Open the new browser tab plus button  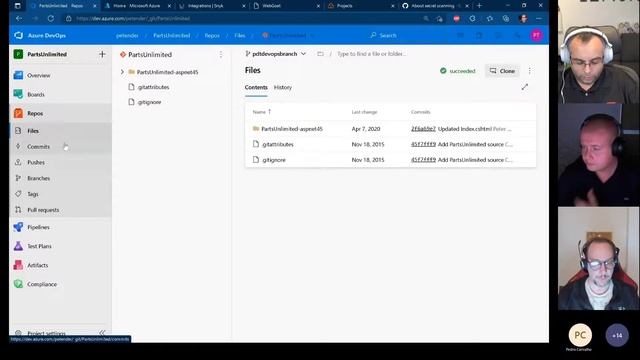click(479, 6)
